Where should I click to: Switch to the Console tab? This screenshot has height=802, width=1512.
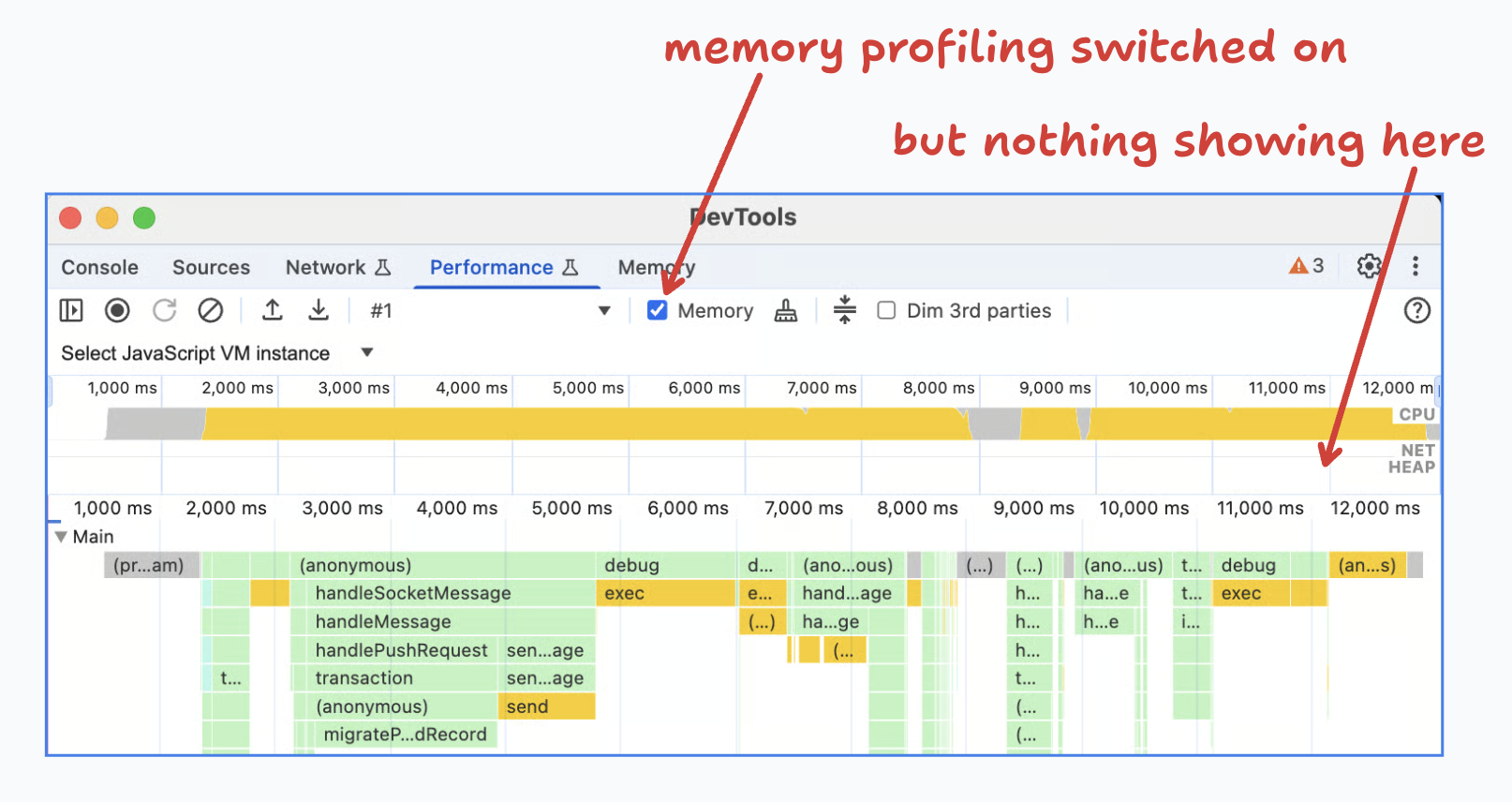click(100, 267)
